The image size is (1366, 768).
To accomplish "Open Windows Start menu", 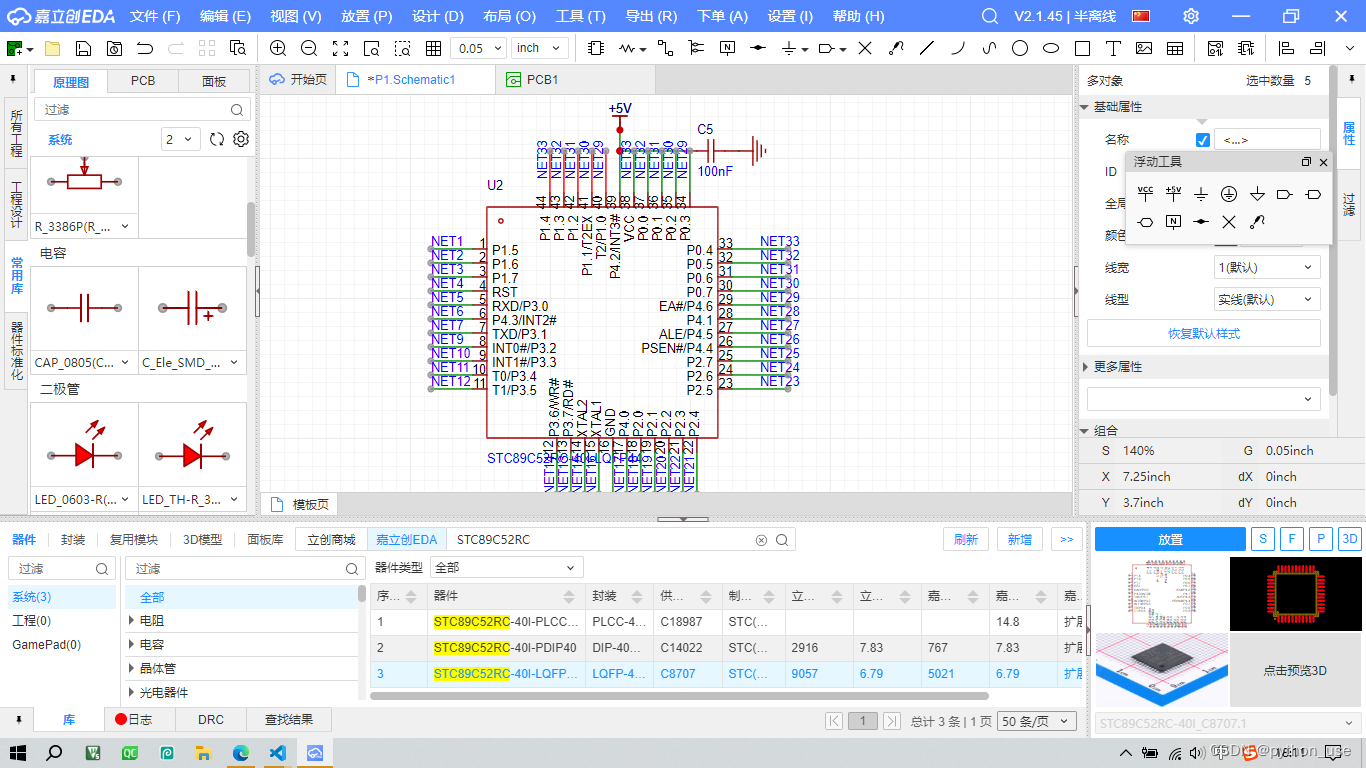I will tap(18, 753).
